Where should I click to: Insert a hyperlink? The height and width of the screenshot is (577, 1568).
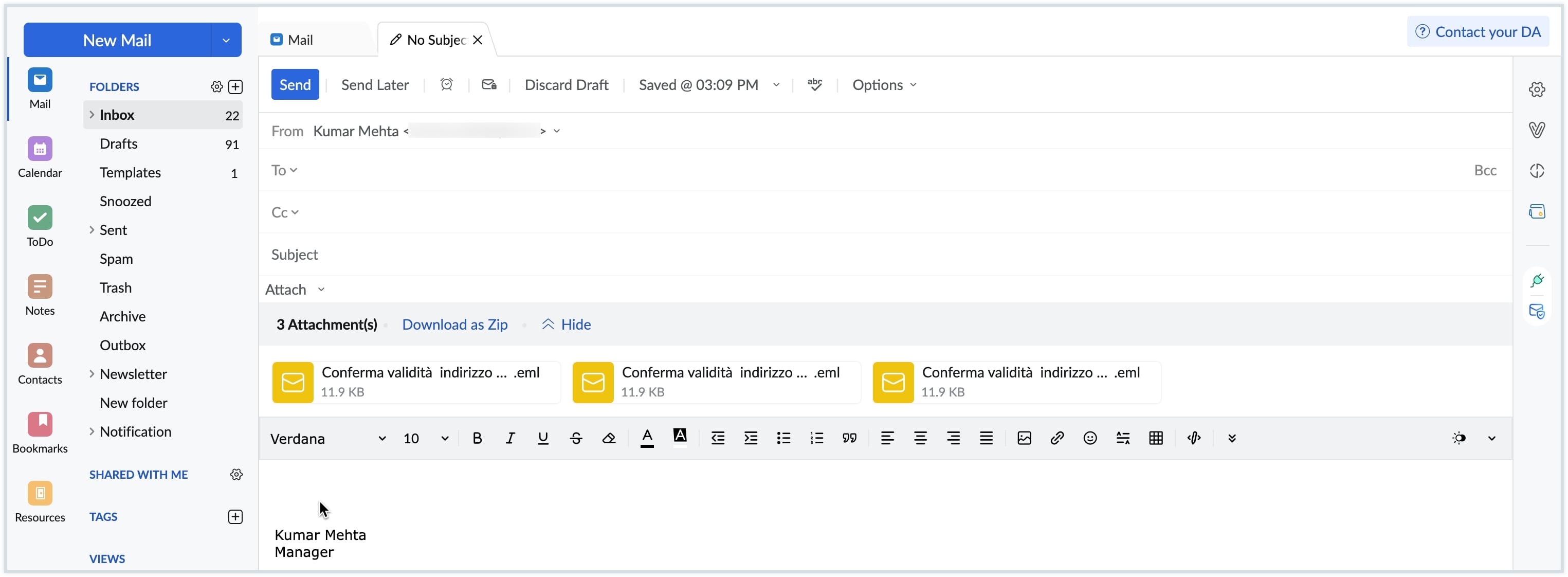[x=1058, y=438]
